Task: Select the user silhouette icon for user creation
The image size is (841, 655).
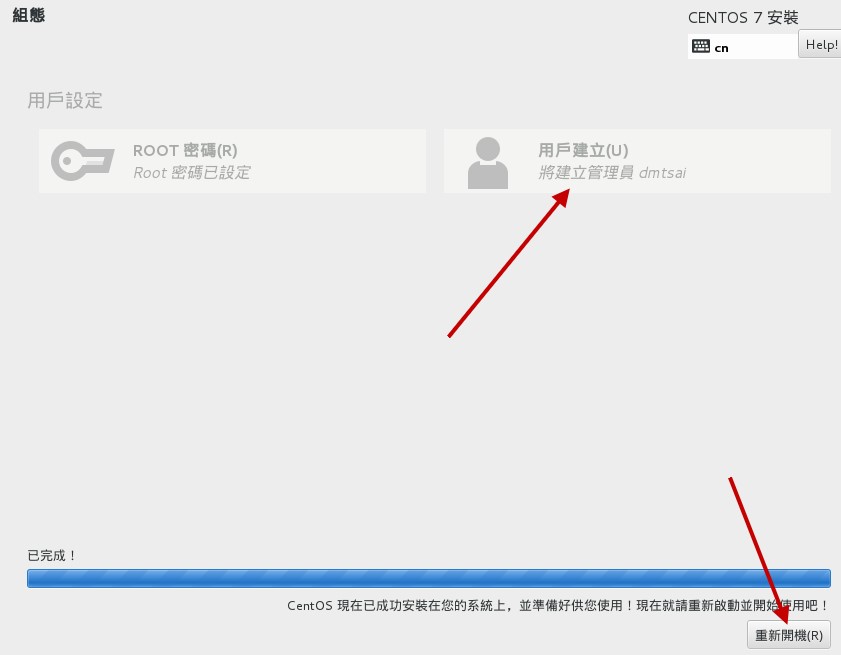Action: click(488, 161)
